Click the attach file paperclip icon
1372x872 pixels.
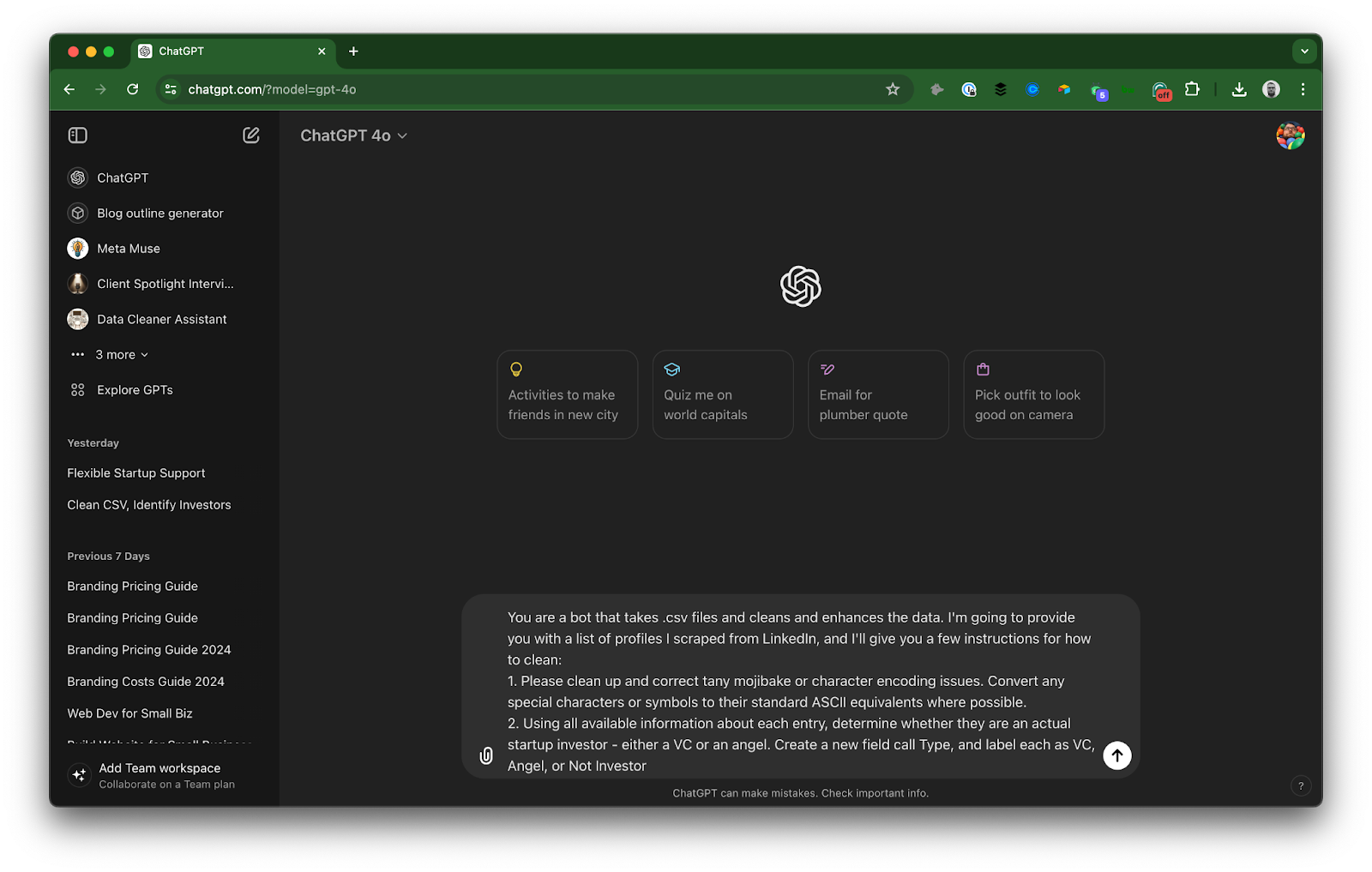coord(486,755)
